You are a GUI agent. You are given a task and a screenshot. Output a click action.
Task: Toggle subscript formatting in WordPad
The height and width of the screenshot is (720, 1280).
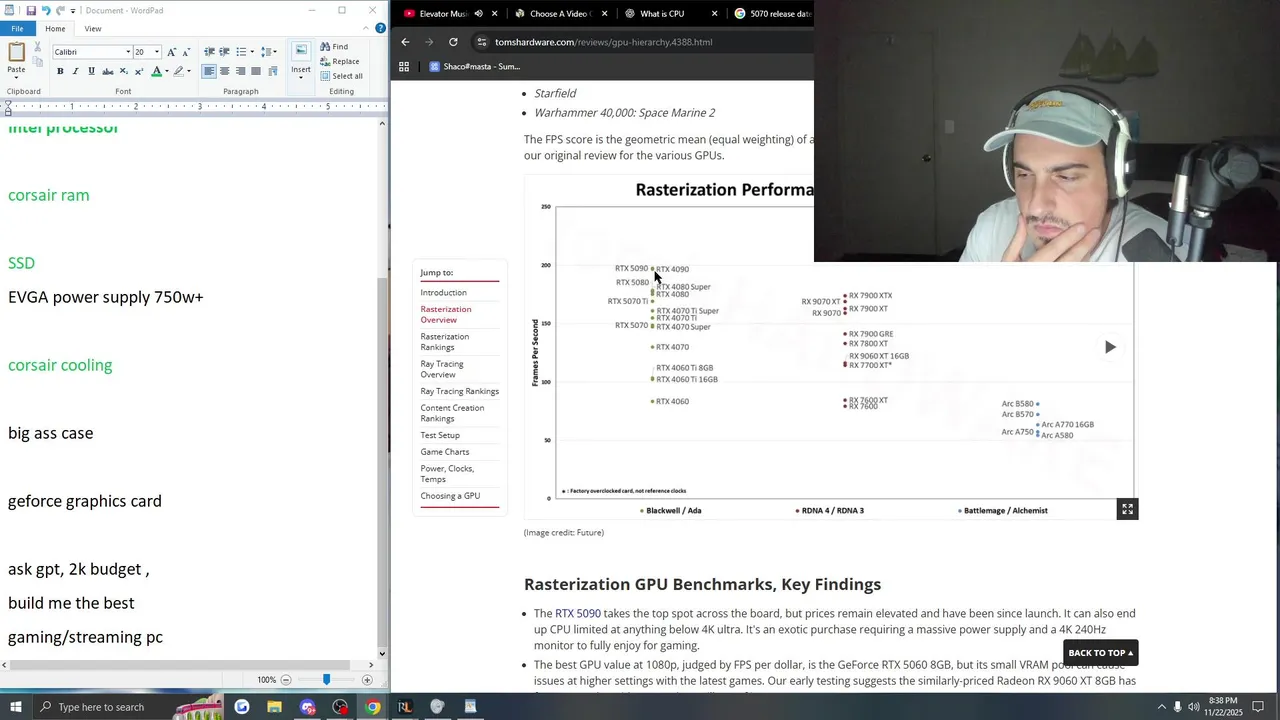pyautogui.click(x=124, y=71)
